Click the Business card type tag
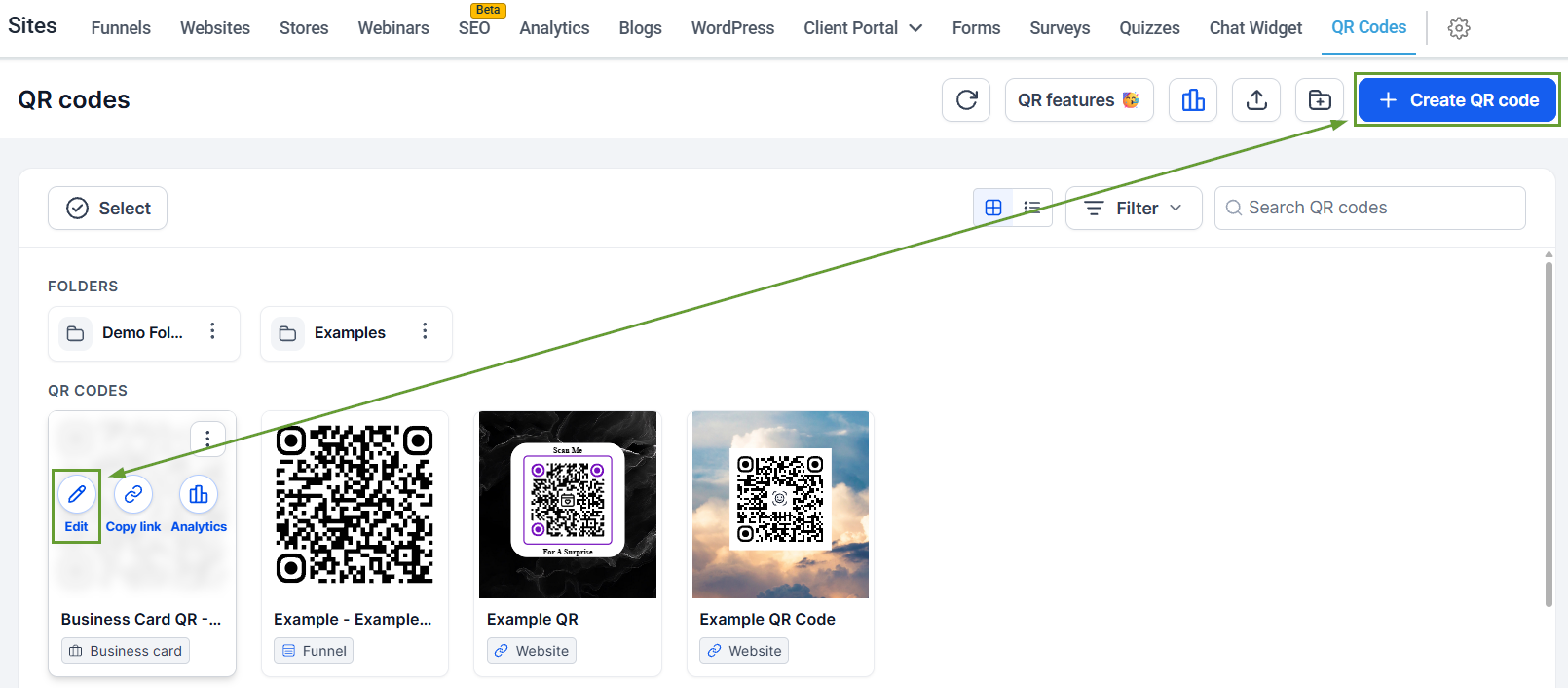 pyautogui.click(x=126, y=651)
